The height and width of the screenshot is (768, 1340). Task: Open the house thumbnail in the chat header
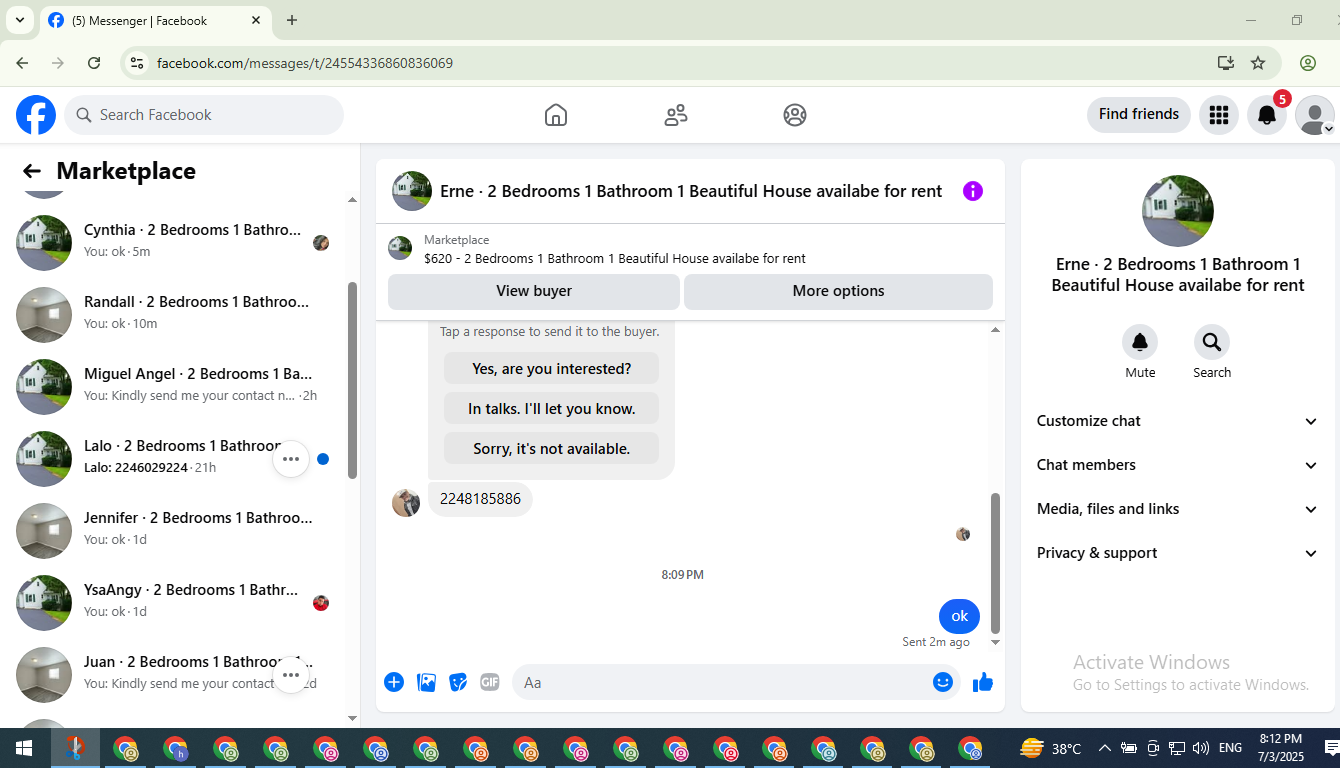pyautogui.click(x=412, y=191)
